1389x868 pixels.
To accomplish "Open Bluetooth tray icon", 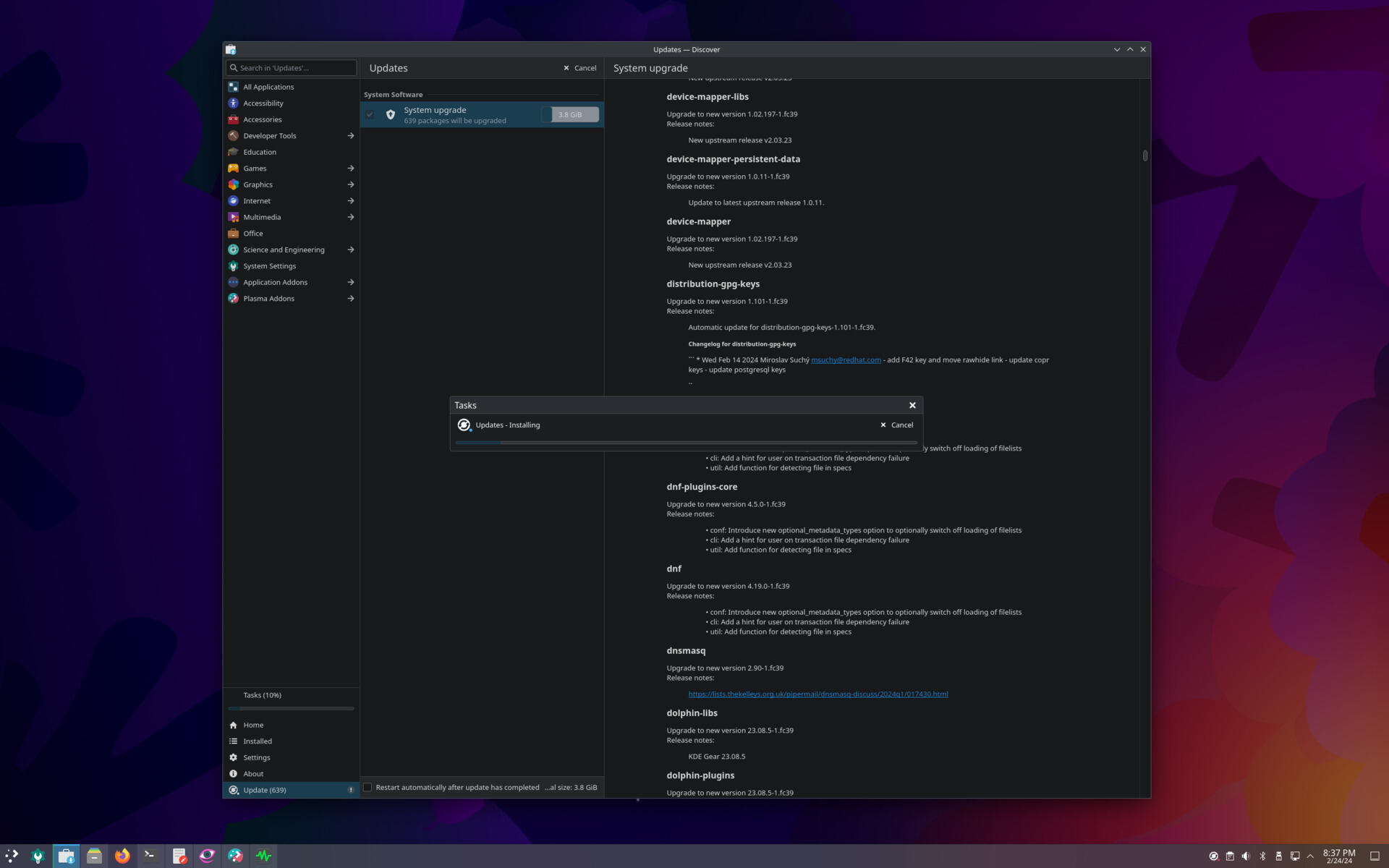I will pyautogui.click(x=1262, y=856).
